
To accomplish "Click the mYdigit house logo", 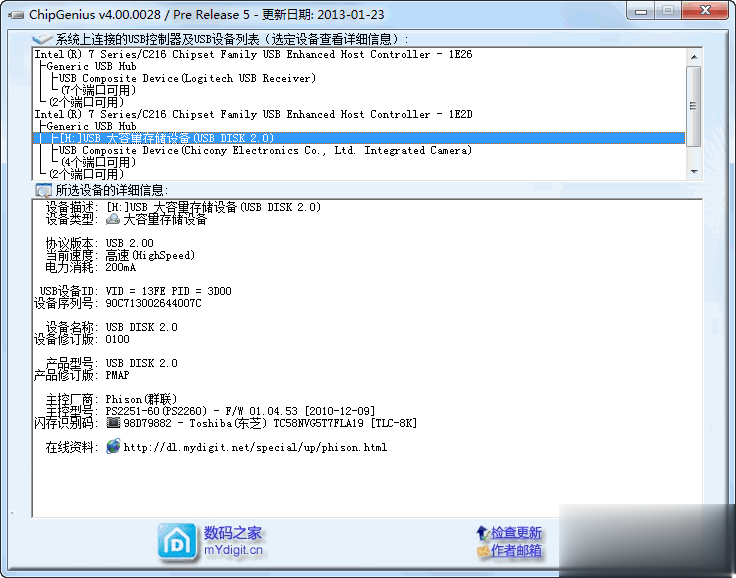I will point(177,542).
